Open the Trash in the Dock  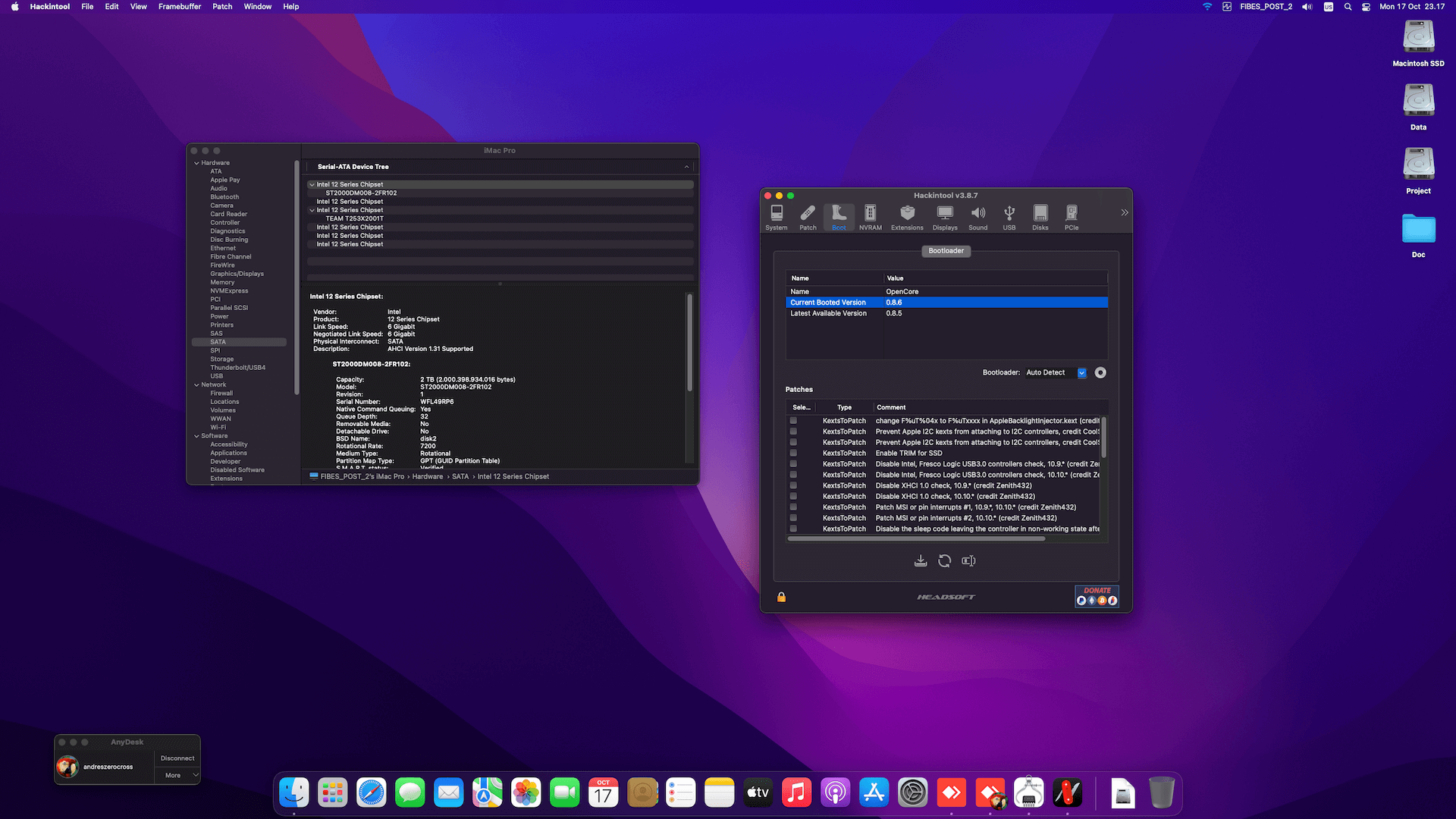[1161, 793]
